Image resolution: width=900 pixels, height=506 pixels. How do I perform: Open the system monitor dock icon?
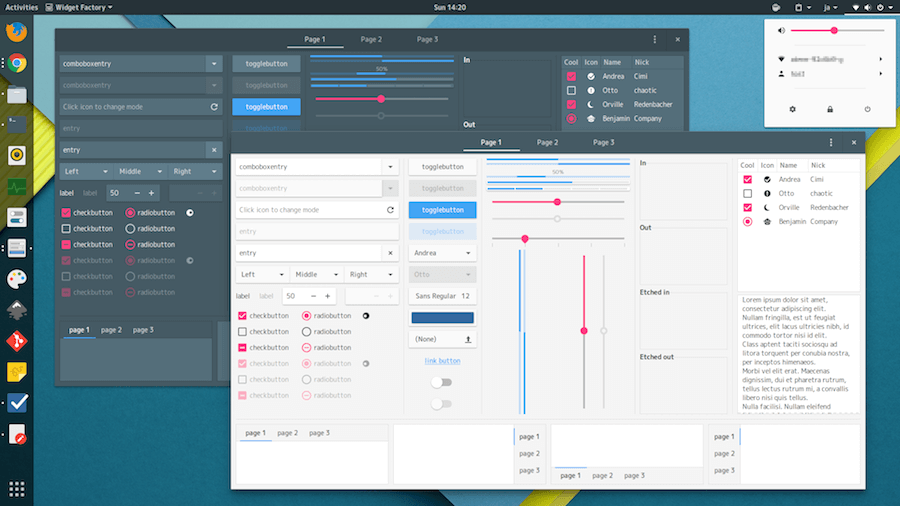pos(17,186)
